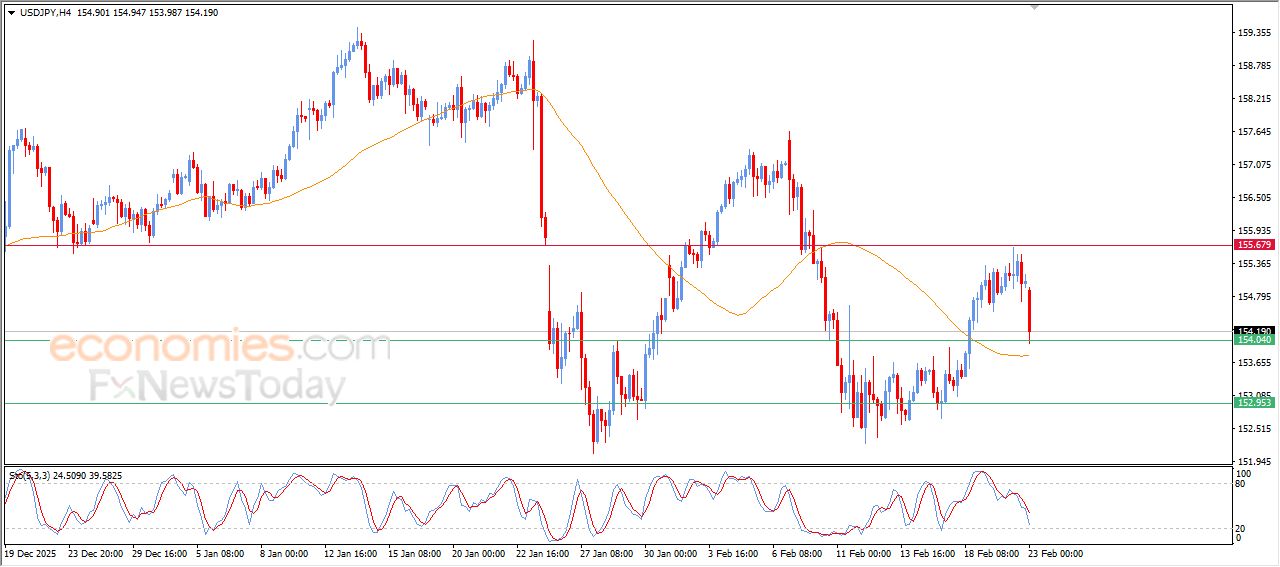
Task: Click the 157.075 price axis label
Action: 1253,165
